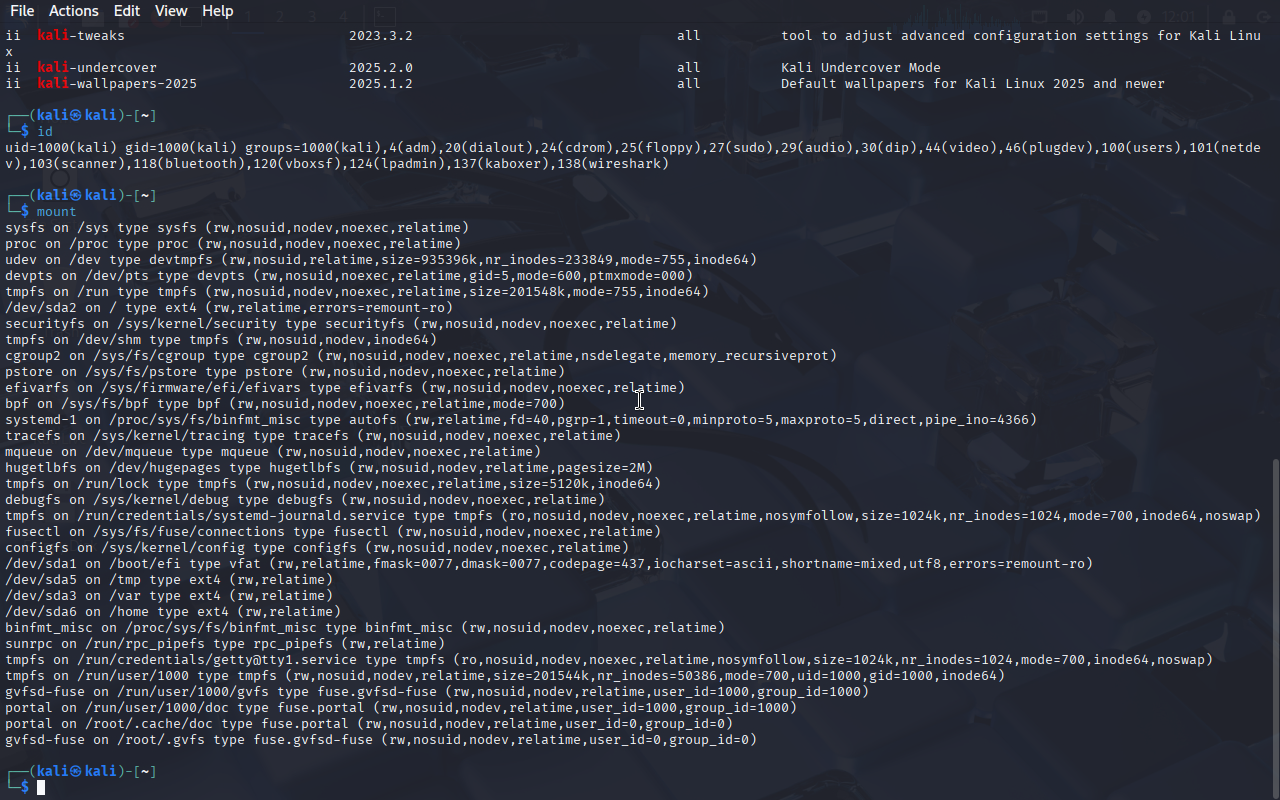Click the 'mqueue on /dev/mqueue' line

pos(273,452)
